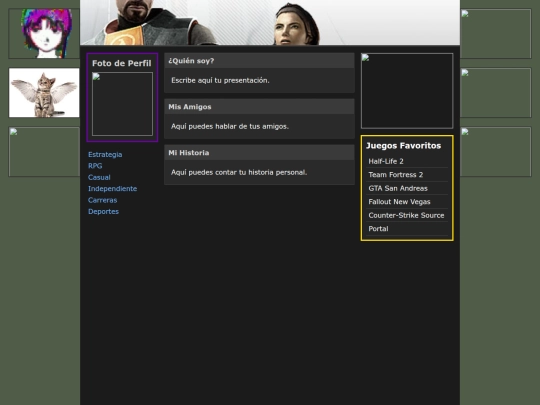Open the Estrategia category link

click(105, 155)
